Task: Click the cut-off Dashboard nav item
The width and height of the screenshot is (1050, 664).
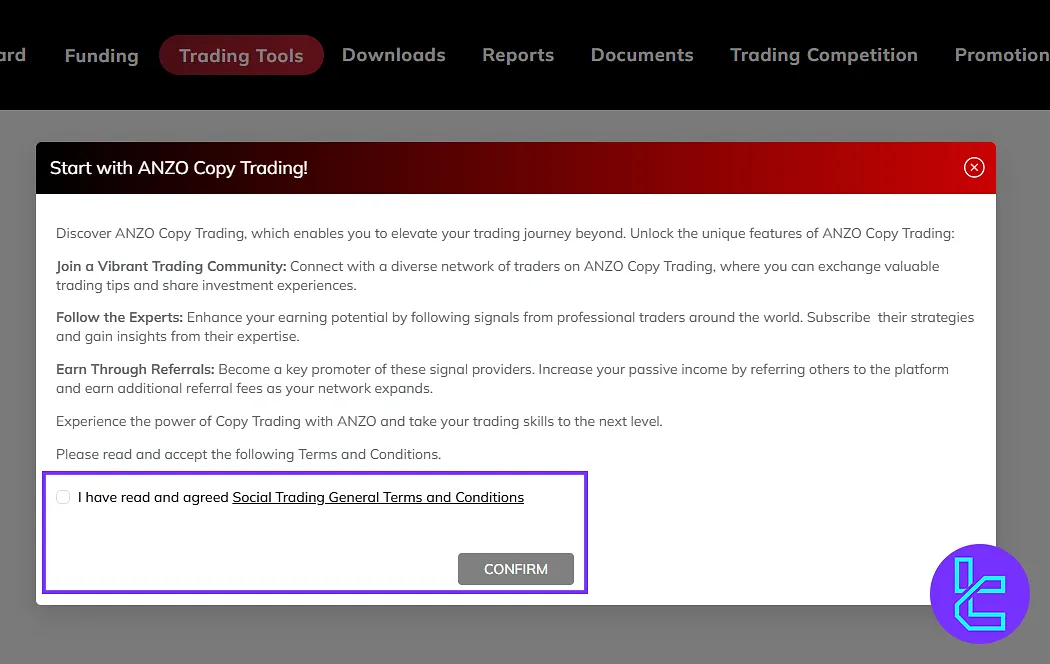Action: coord(13,55)
